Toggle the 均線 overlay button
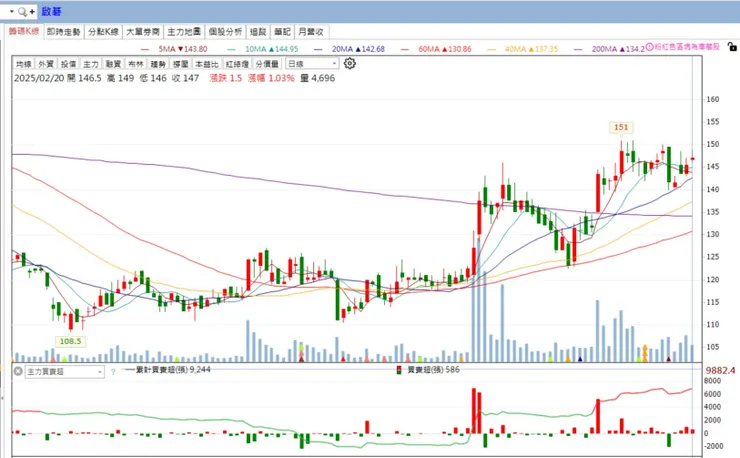The width and height of the screenshot is (740, 458). tap(24, 64)
